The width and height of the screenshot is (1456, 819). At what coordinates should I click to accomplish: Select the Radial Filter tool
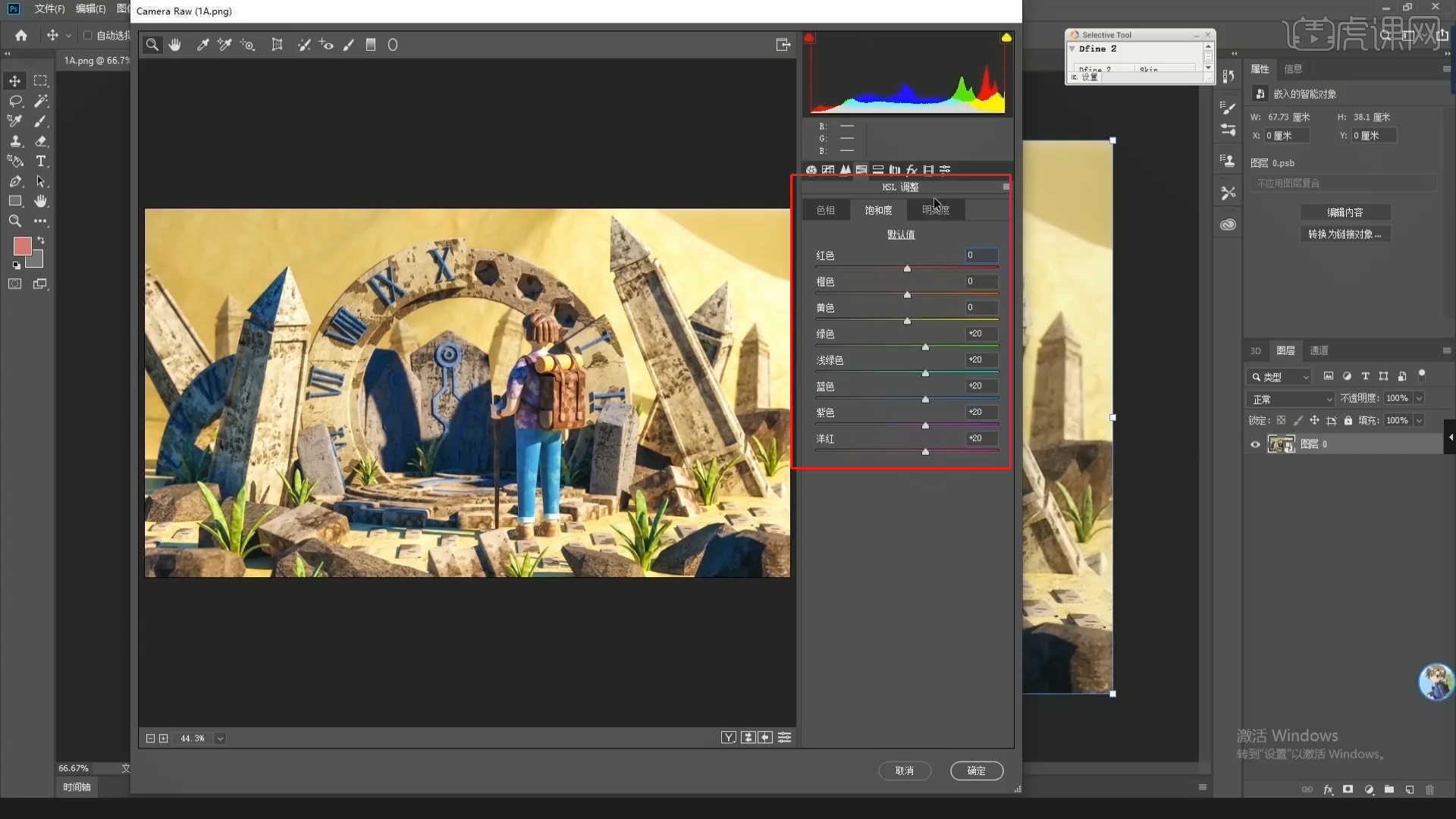coord(393,45)
